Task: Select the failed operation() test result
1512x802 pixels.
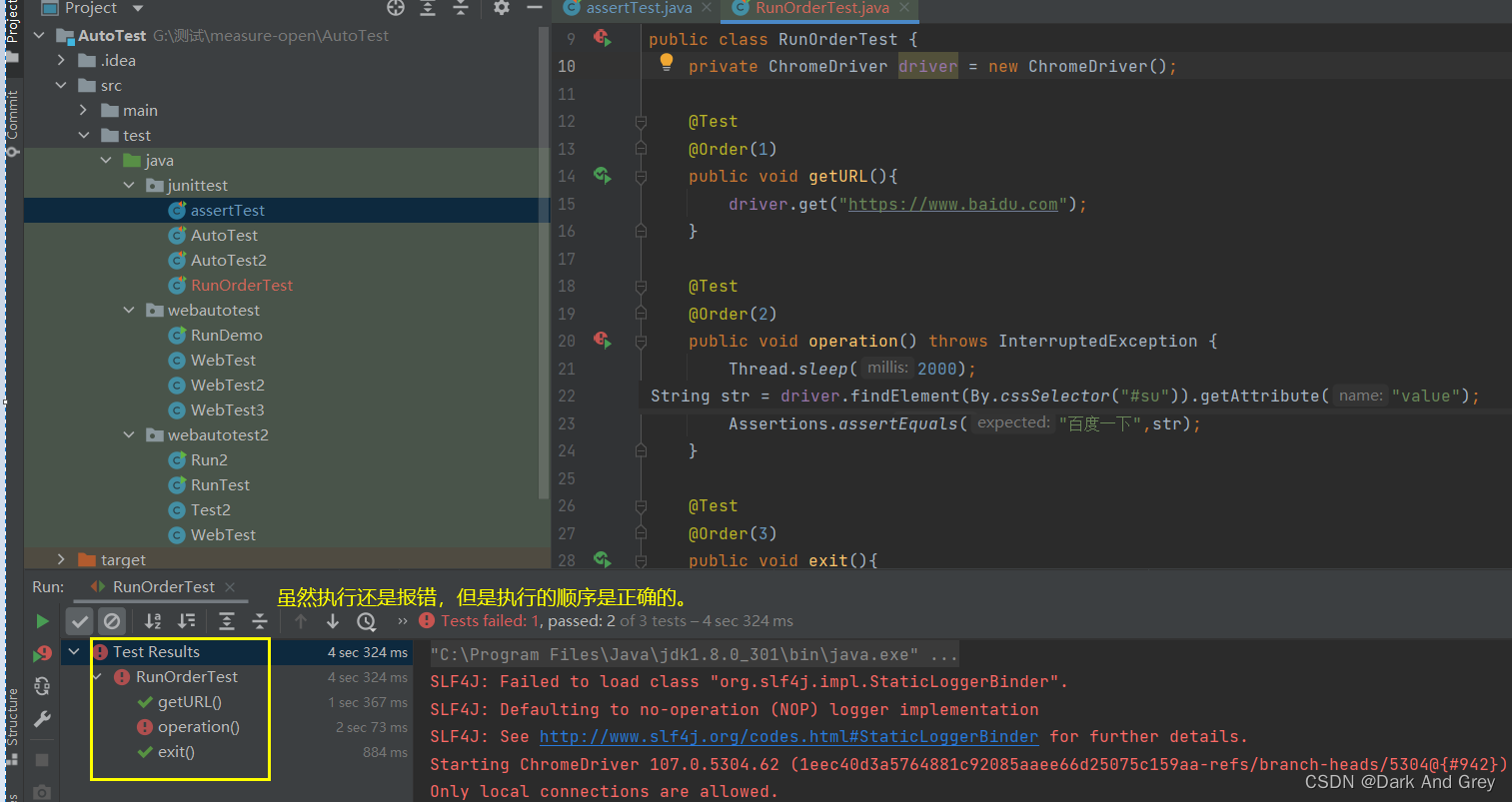Action: [198, 727]
